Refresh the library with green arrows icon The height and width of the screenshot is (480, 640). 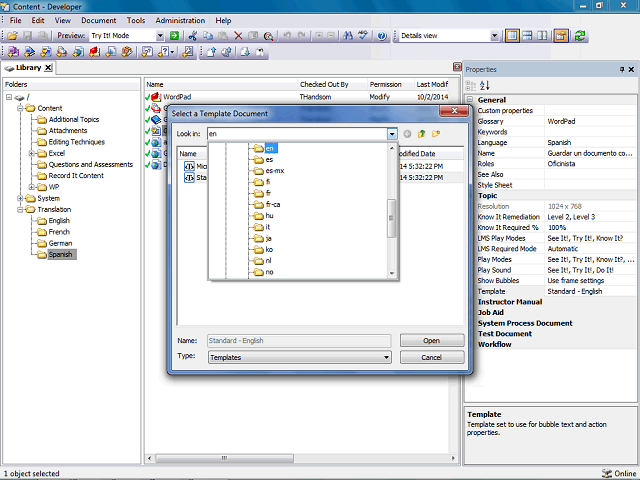(x=580, y=36)
